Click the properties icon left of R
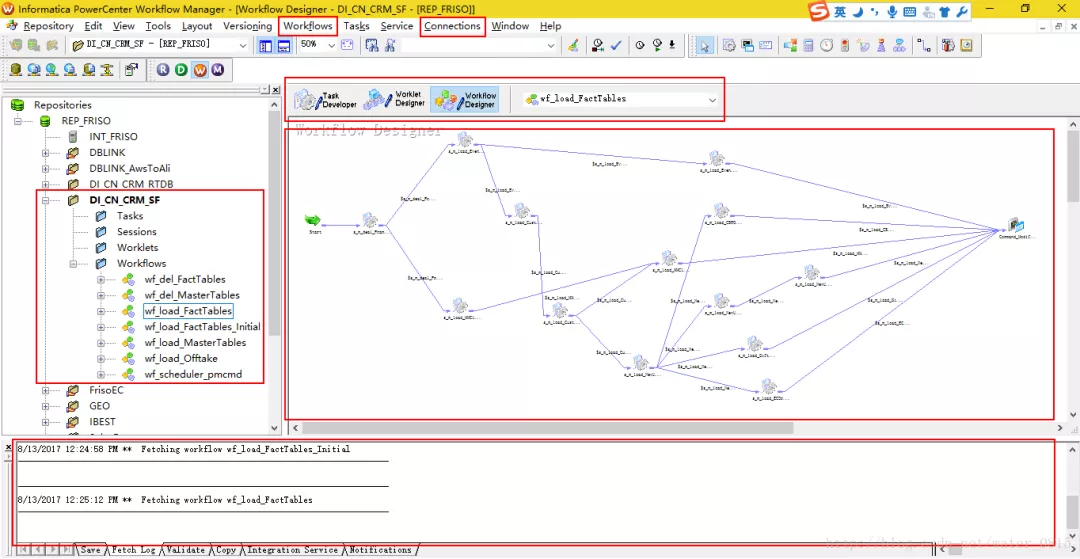 pos(131,70)
